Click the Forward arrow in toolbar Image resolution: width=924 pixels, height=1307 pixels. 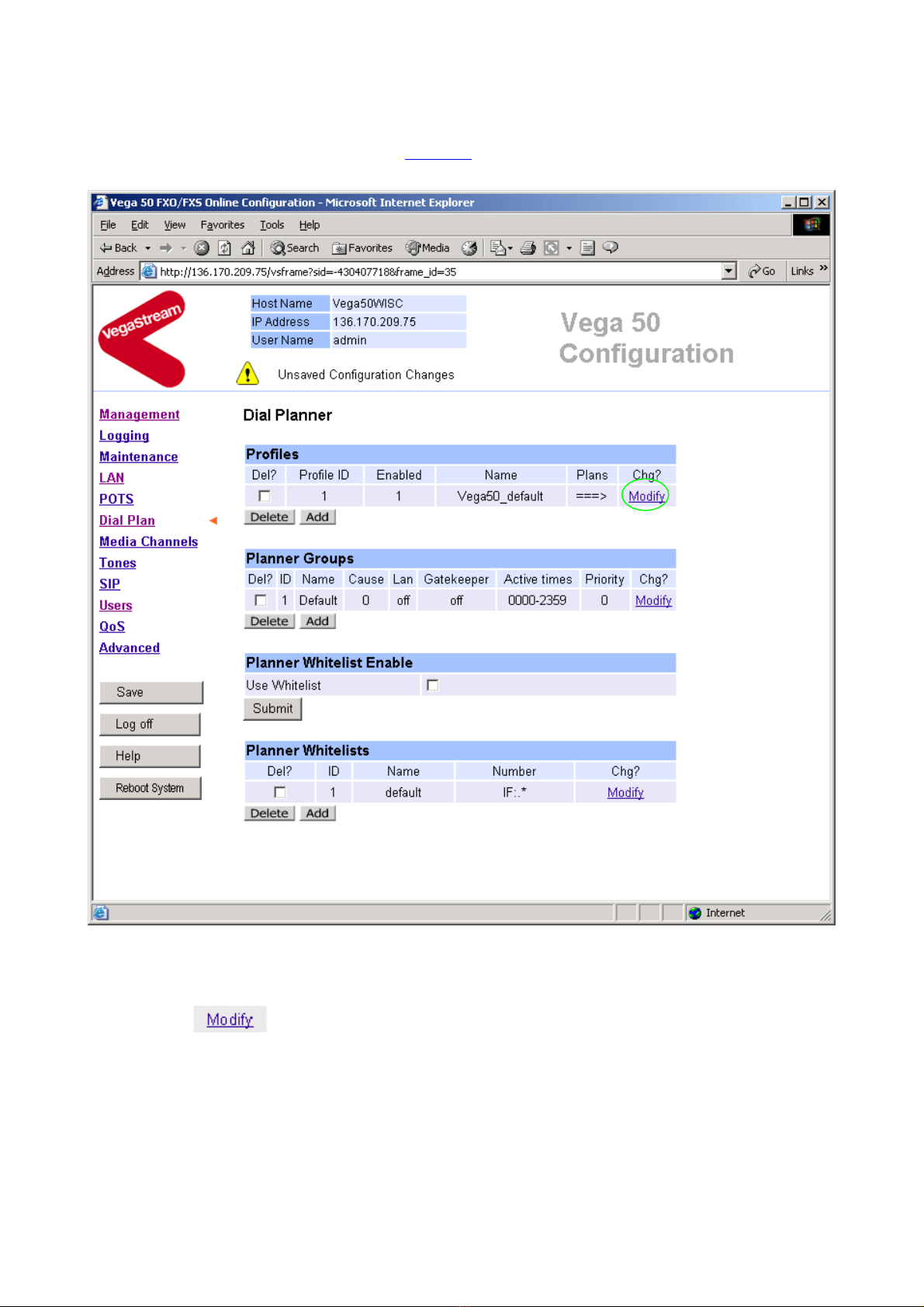[165, 248]
